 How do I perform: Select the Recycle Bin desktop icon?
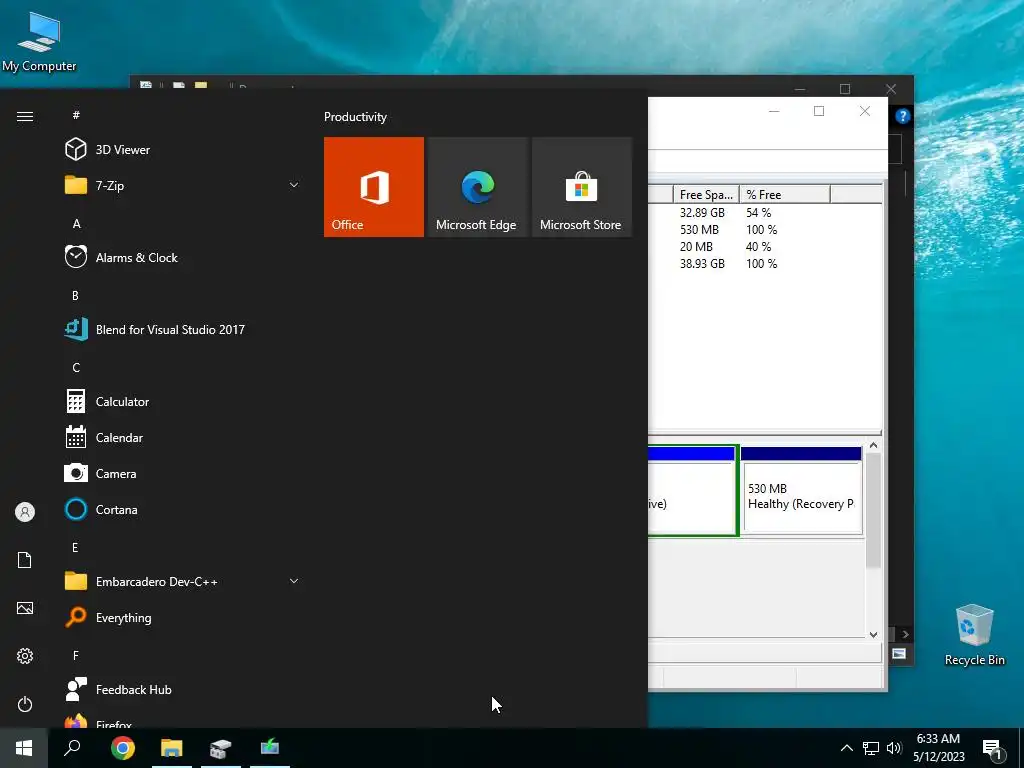(x=974, y=635)
